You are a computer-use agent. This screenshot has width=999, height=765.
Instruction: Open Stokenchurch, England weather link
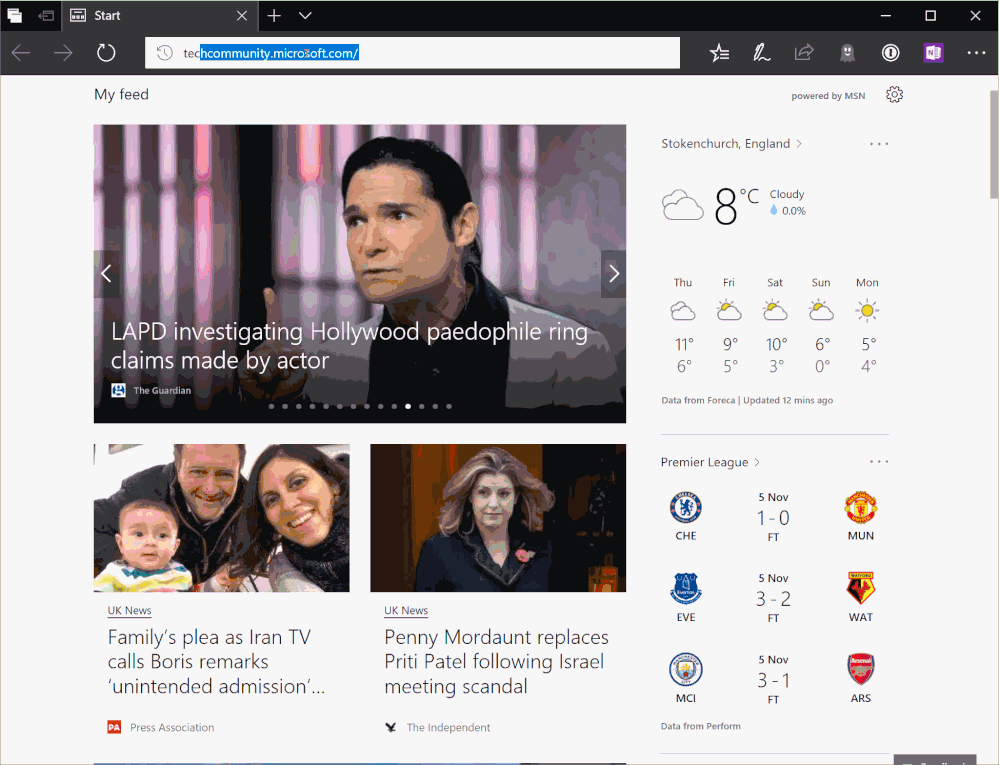[x=731, y=144]
